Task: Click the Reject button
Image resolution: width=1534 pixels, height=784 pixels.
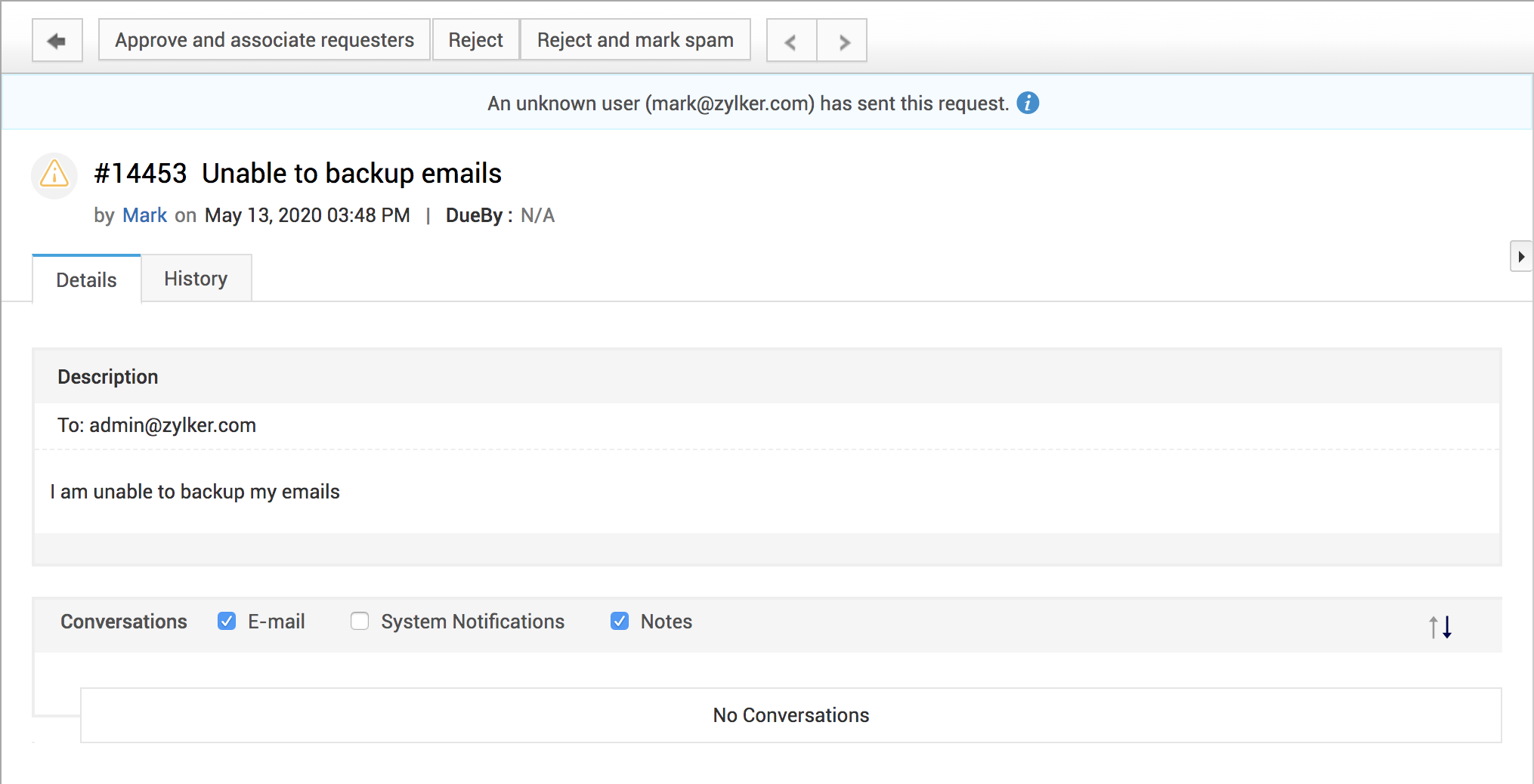Action: coord(475,40)
